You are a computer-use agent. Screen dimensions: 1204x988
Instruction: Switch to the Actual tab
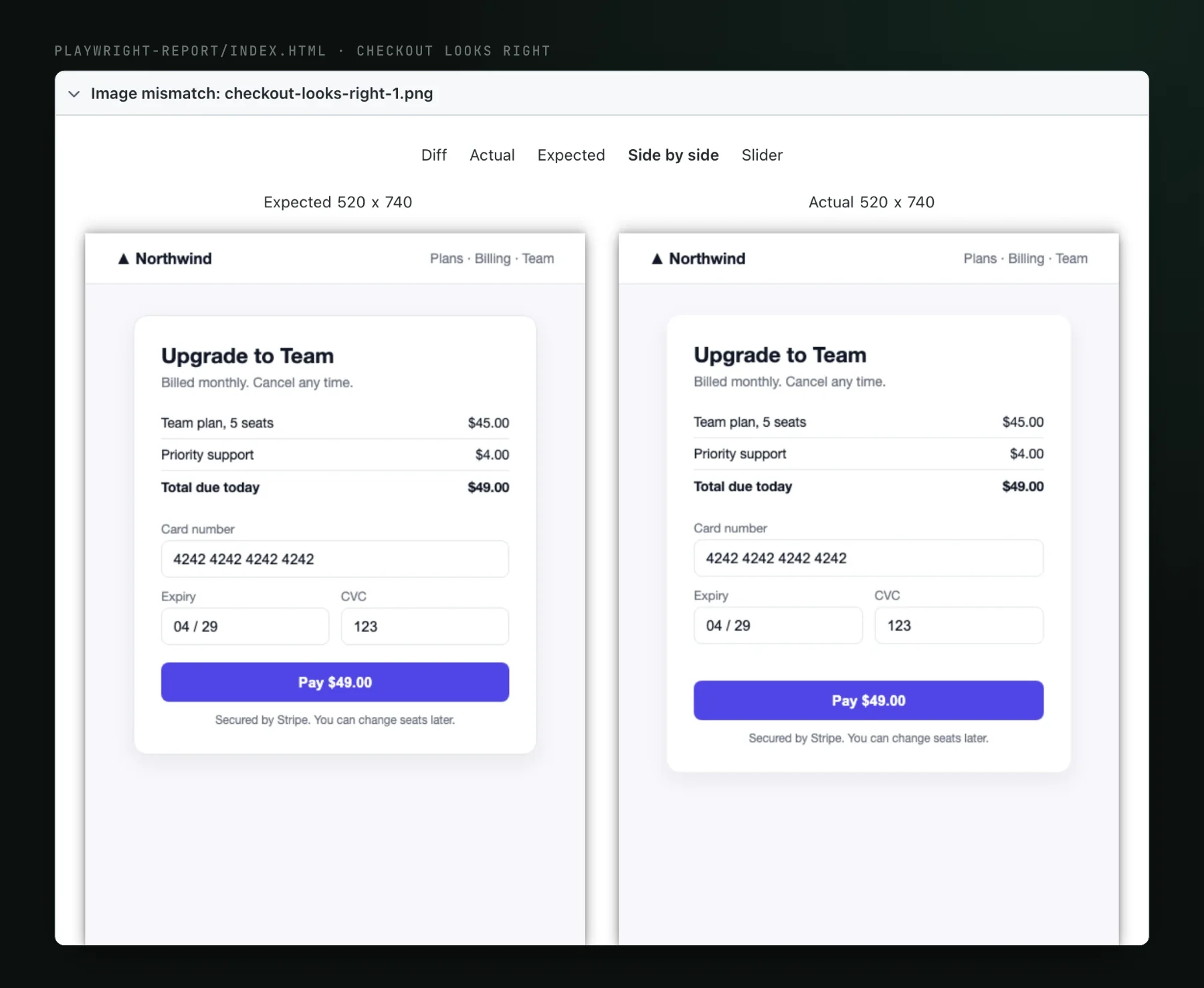(x=492, y=155)
